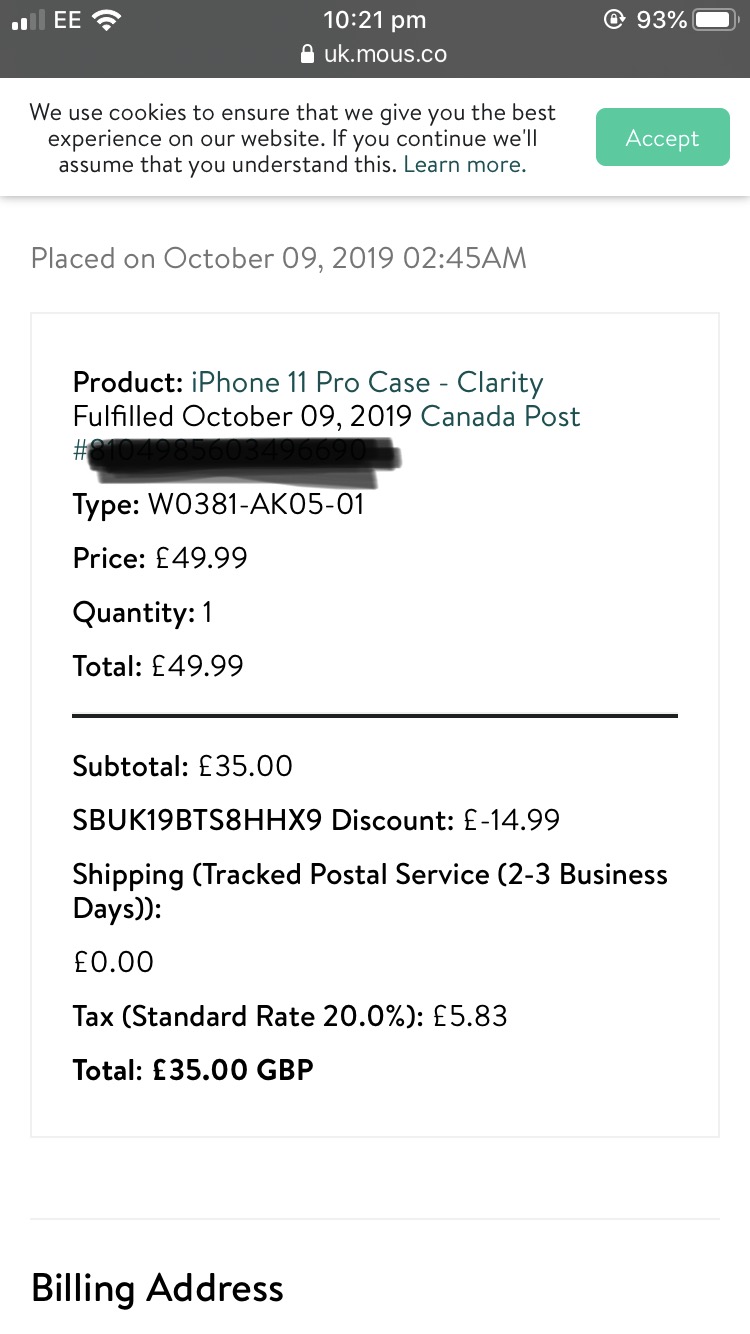Tap the orientation lock status icon
Image resolution: width=750 pixels, height=1334 pixels.
[x=614, y=20]
